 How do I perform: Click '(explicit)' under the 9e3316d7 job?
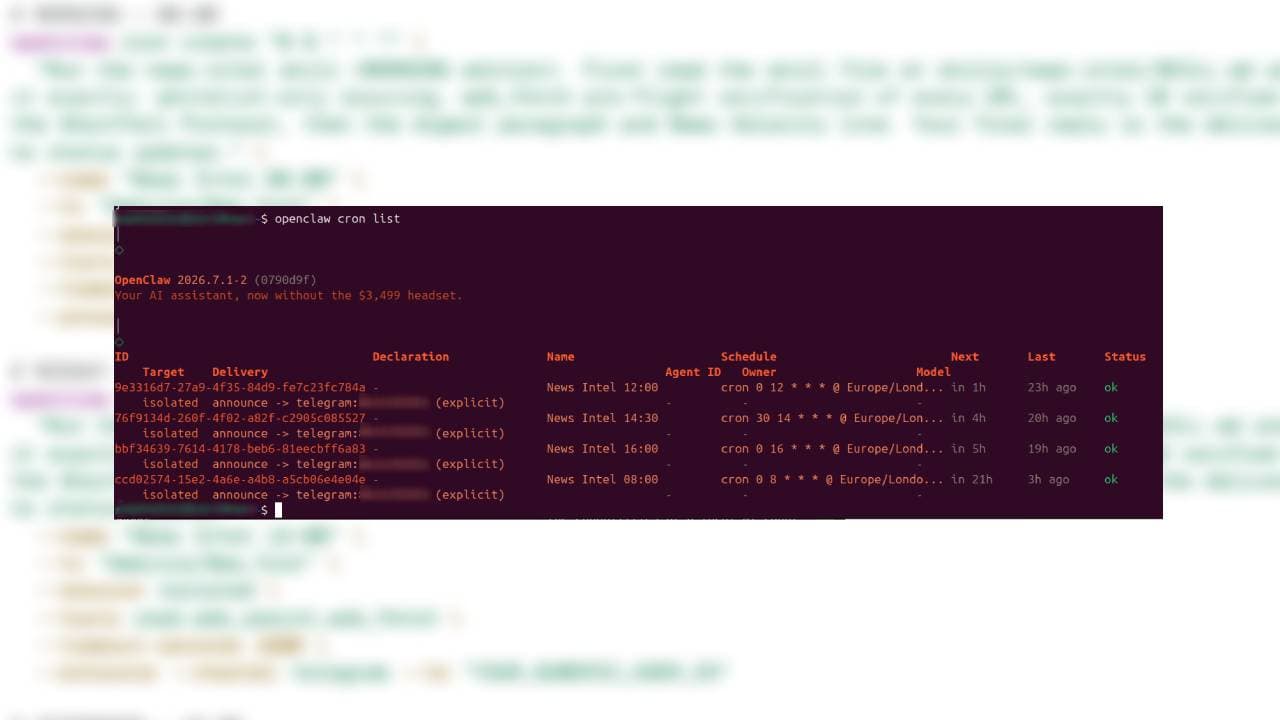470,403
